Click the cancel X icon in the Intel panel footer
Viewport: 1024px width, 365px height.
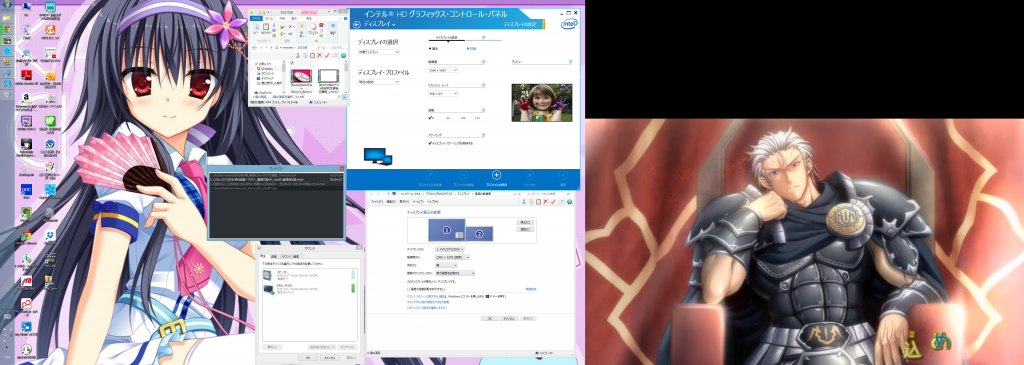[x=530, y=175]
